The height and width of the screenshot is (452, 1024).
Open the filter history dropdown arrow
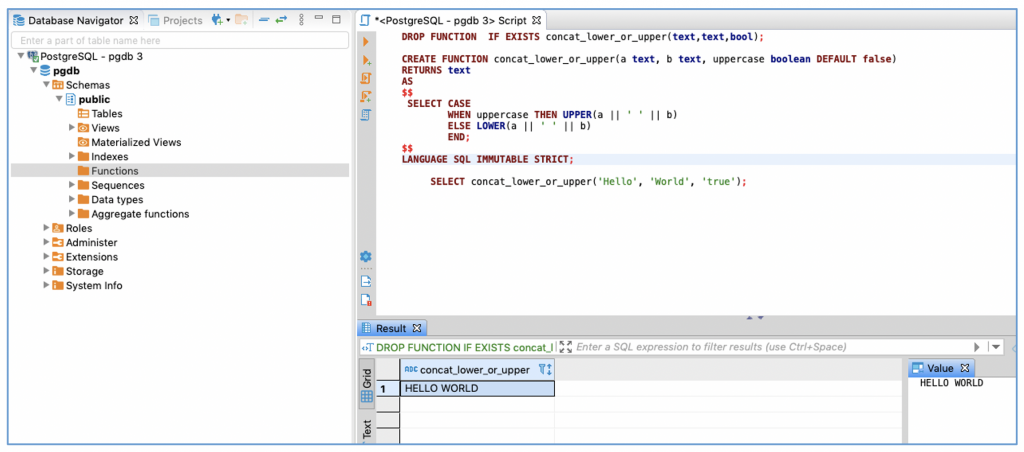[994, 347]
